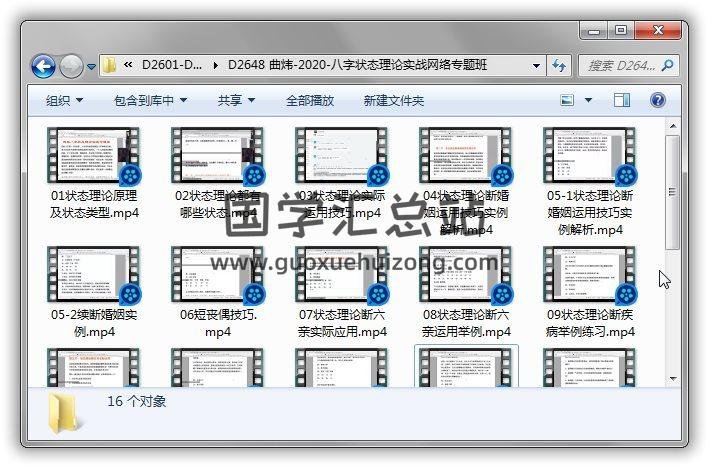This screenshot has height=468, width=709.
Task: Go back with the blue Back arrow
Action: [43, 66]
